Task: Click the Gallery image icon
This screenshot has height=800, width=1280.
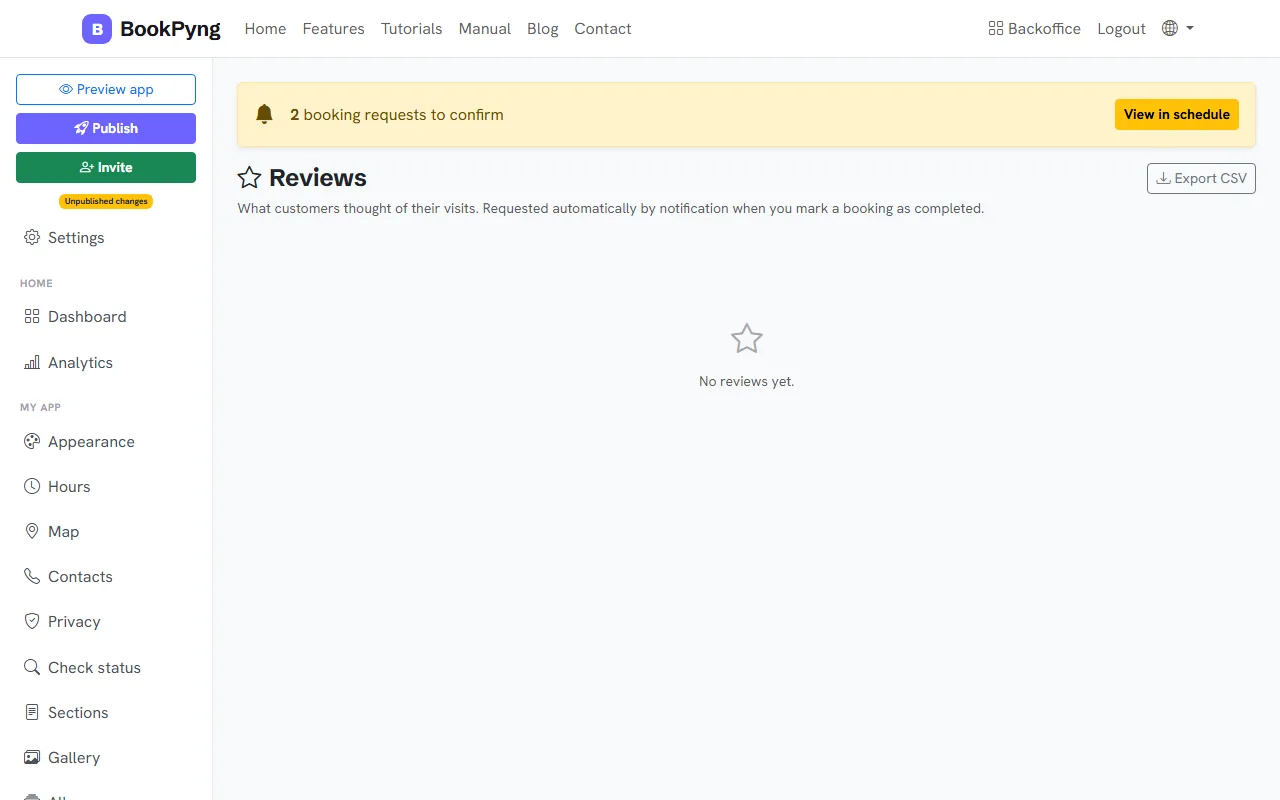Action: [x=32, y=757]
